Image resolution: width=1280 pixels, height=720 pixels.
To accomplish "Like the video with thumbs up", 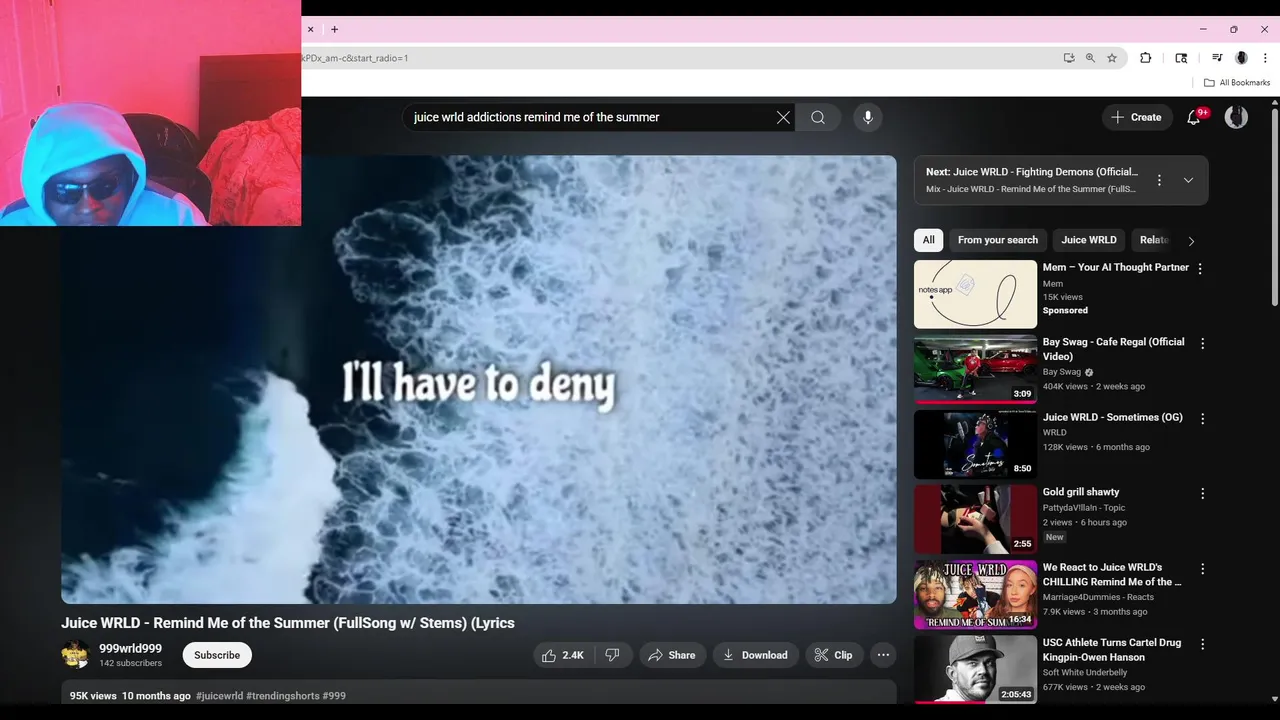I will (x=563, y=655).
